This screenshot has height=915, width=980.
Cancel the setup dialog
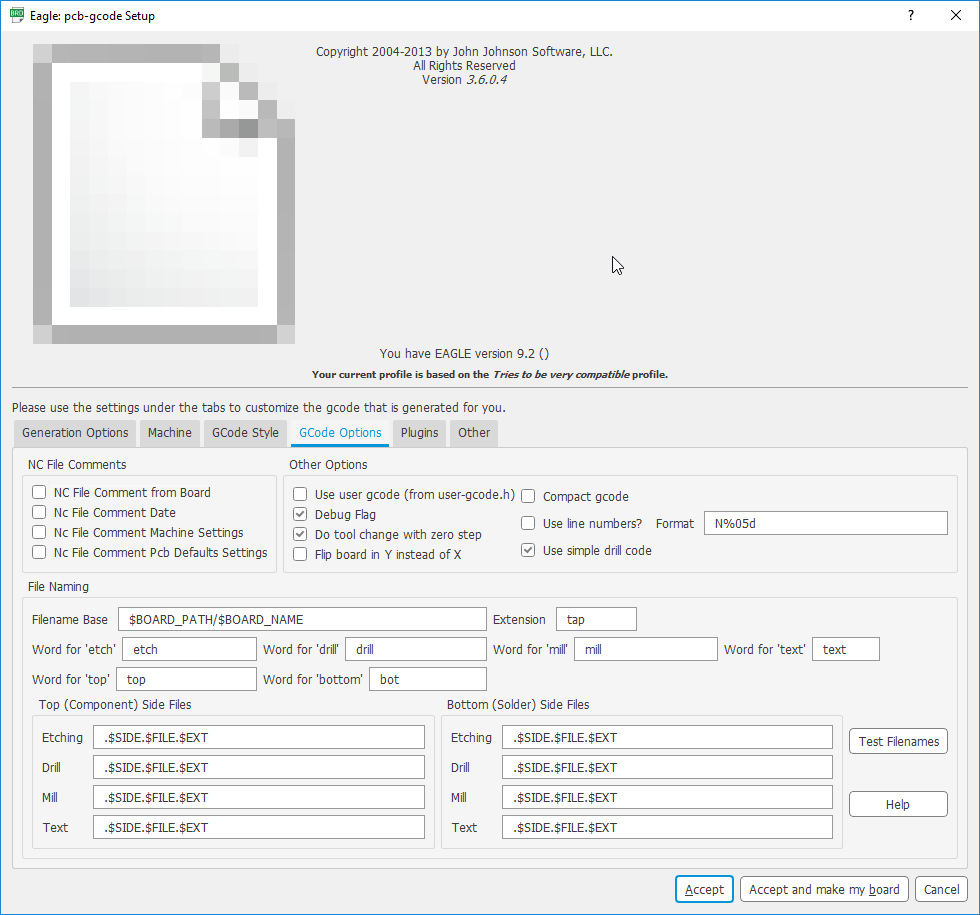coord(941,889)
